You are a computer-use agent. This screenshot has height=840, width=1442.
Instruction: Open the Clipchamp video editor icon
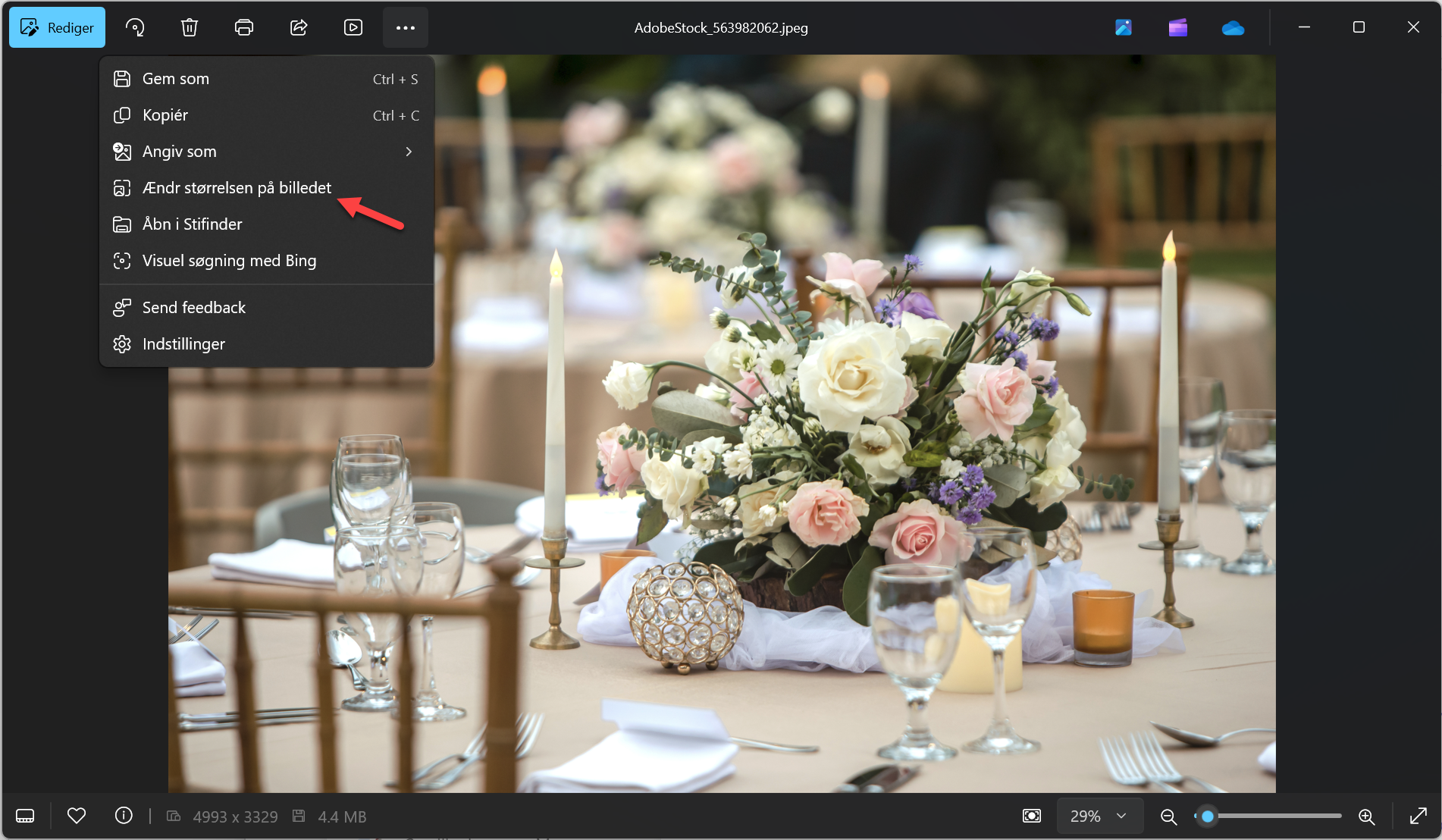pyautogui.click(x=1178, y=27)
